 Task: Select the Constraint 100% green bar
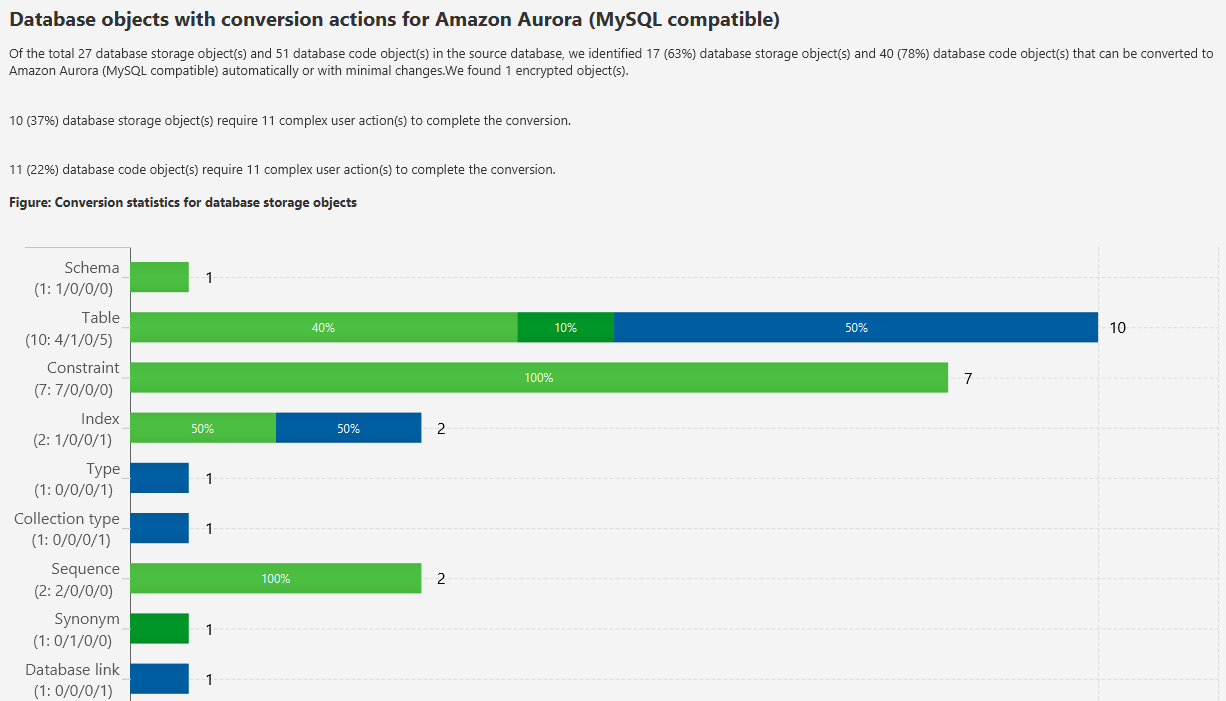[539, 378]
